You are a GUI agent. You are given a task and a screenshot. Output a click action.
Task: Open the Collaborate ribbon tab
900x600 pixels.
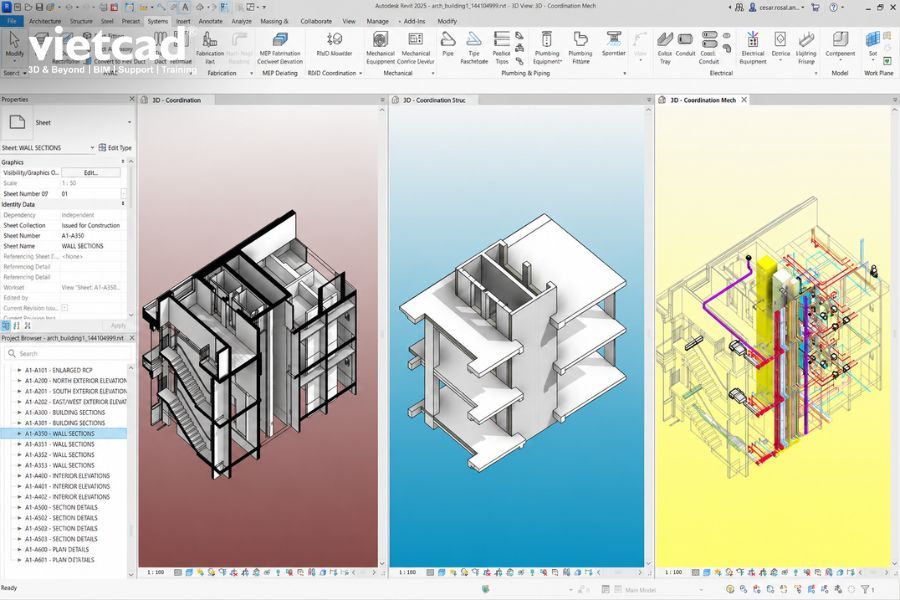point(316,21)
